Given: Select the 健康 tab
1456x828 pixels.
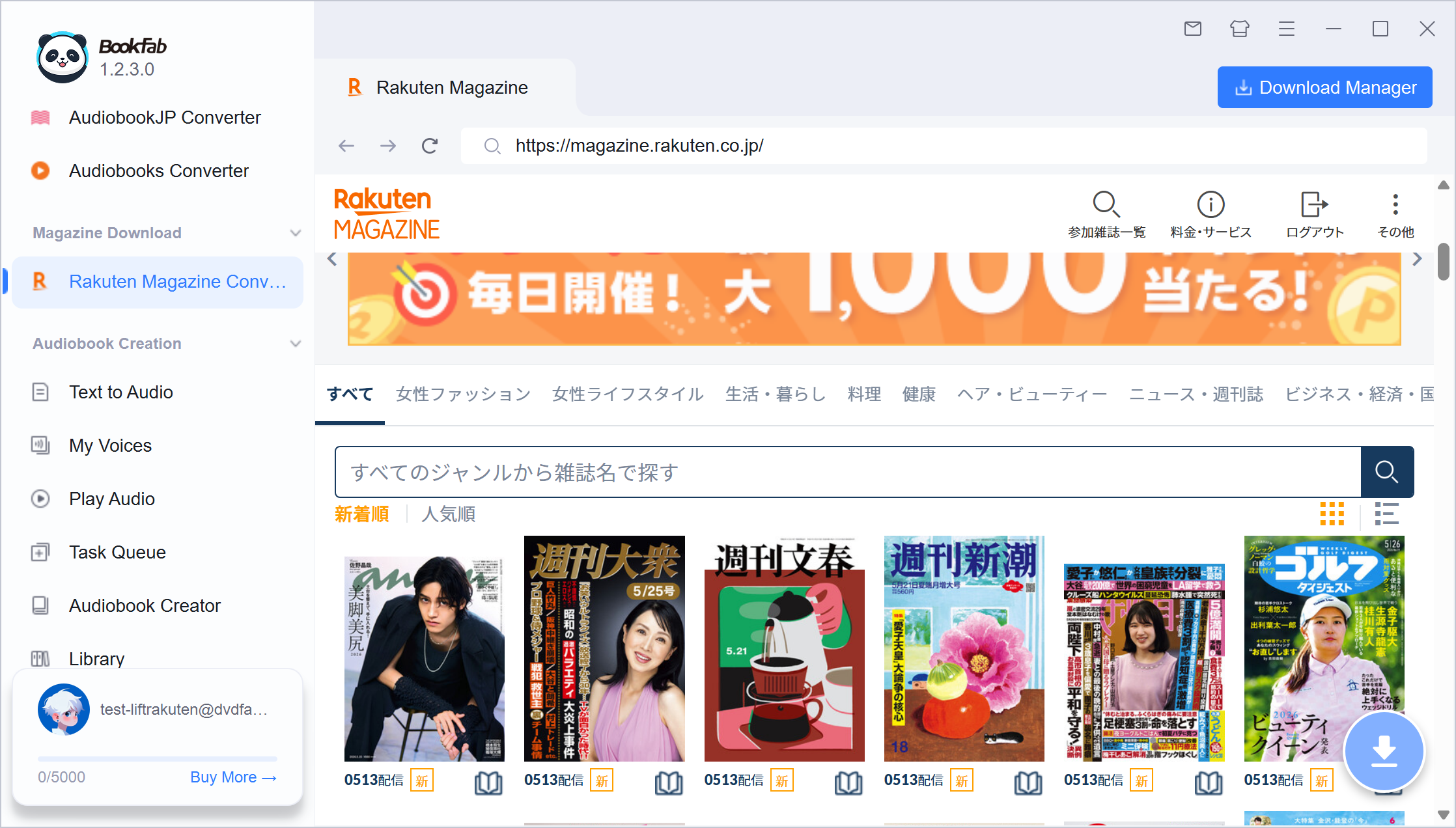Looking at the screenshot, I should 919,394.
